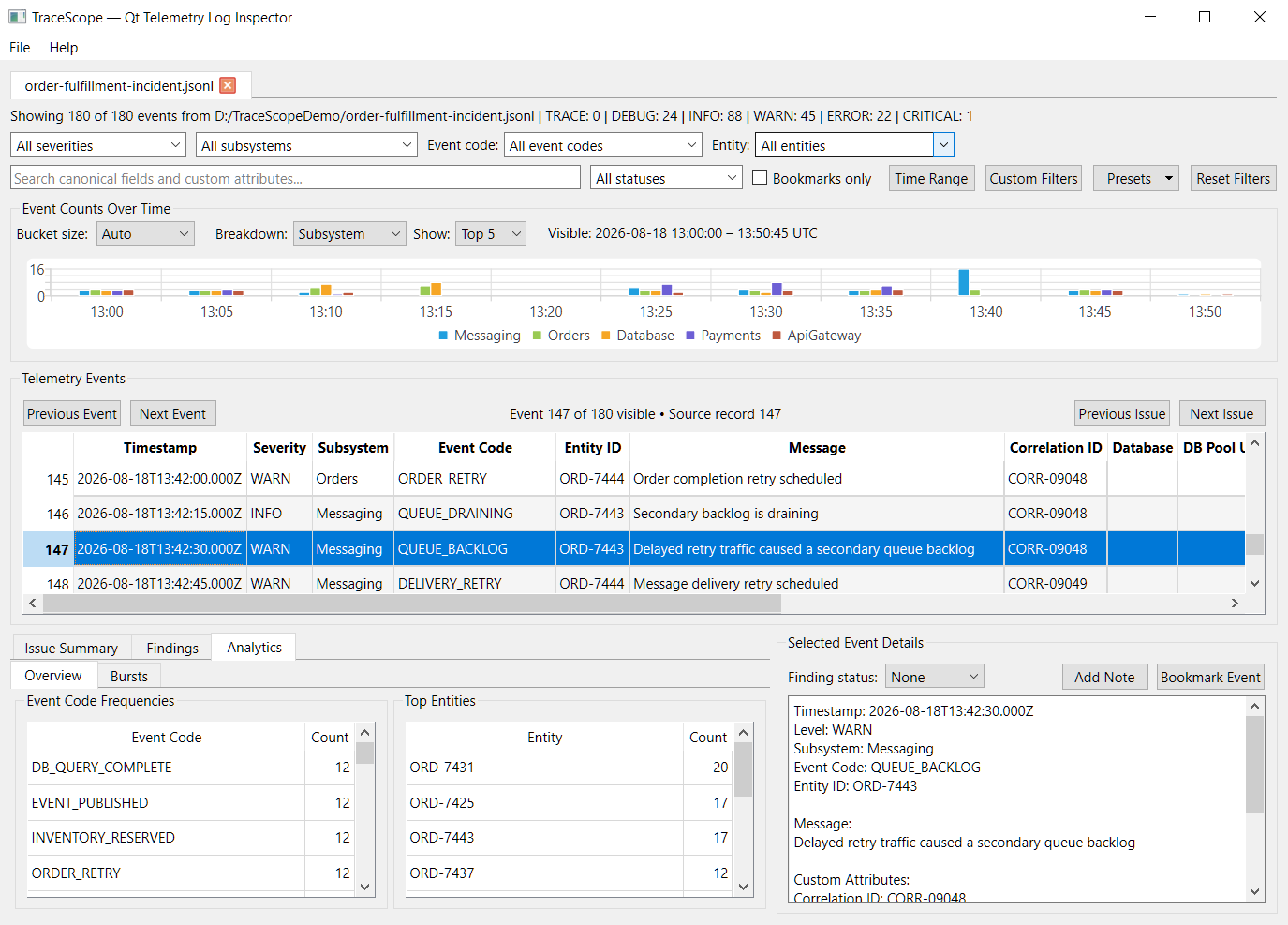Select ORD-7437 in Top Entities

(569, 873)
